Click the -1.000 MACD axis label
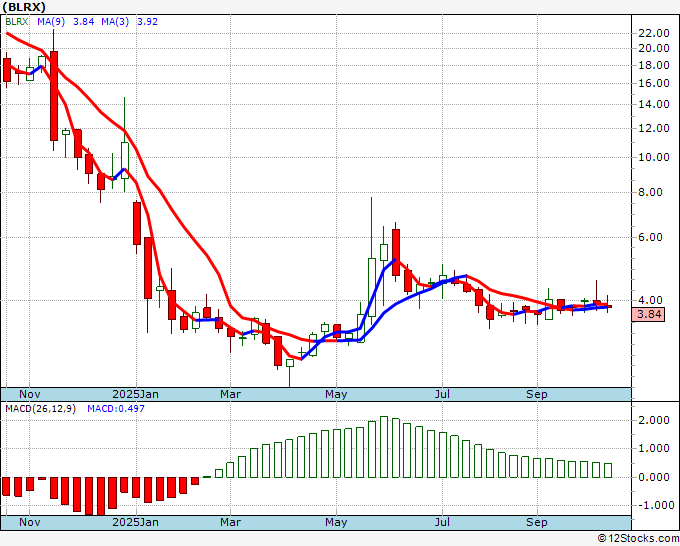This screenshot has width=680, height=546. 654,505
